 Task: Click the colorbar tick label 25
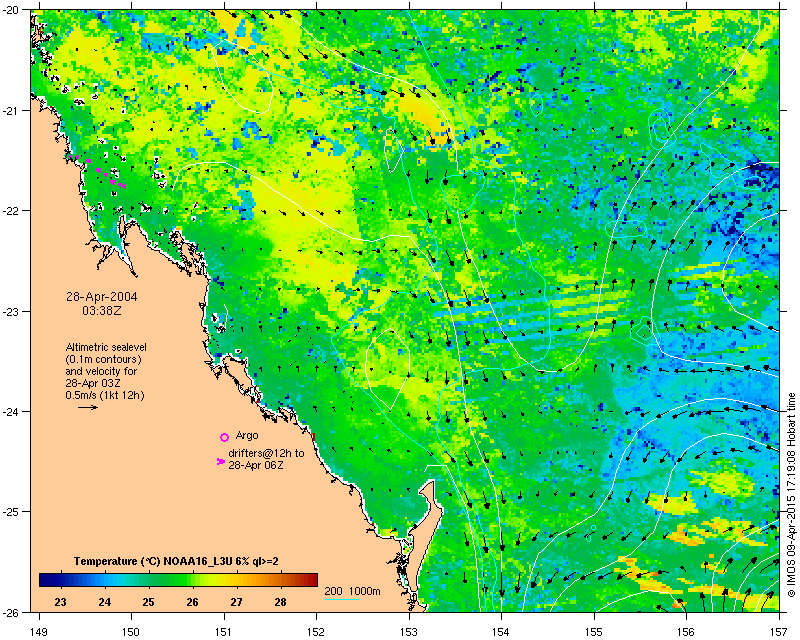[148, 602]
